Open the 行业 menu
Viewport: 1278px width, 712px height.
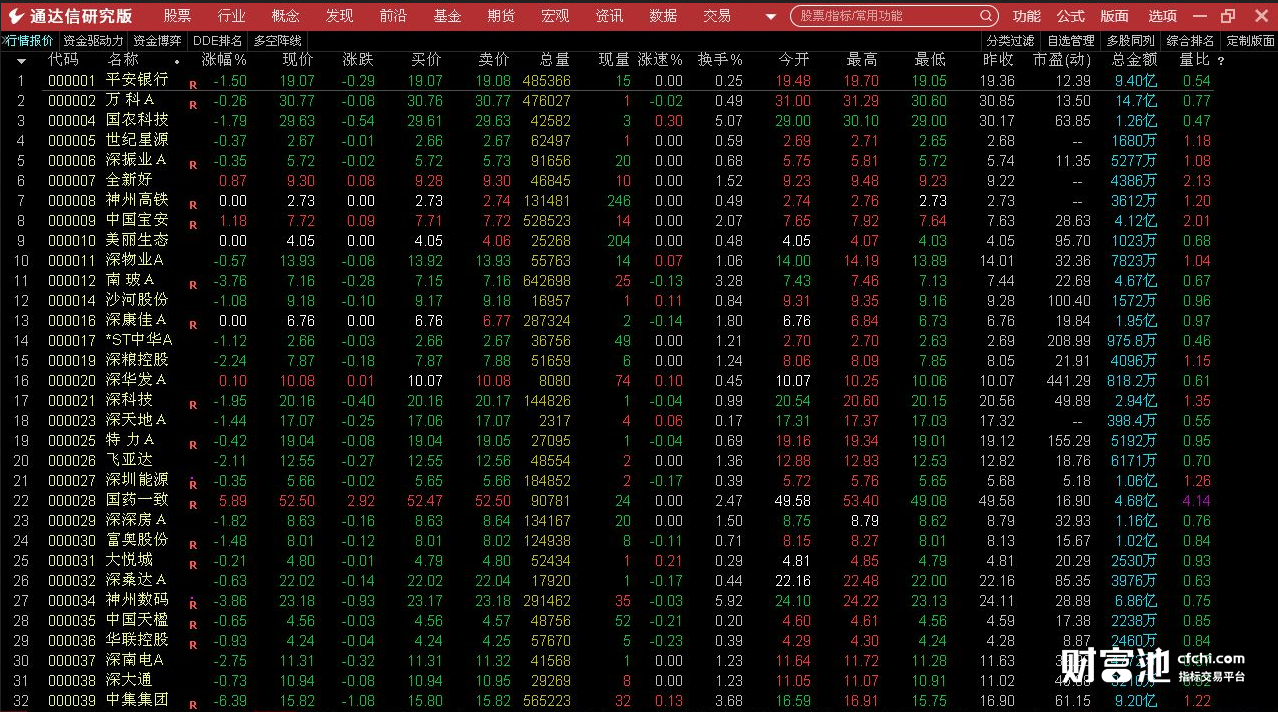[x=231, y=16]
